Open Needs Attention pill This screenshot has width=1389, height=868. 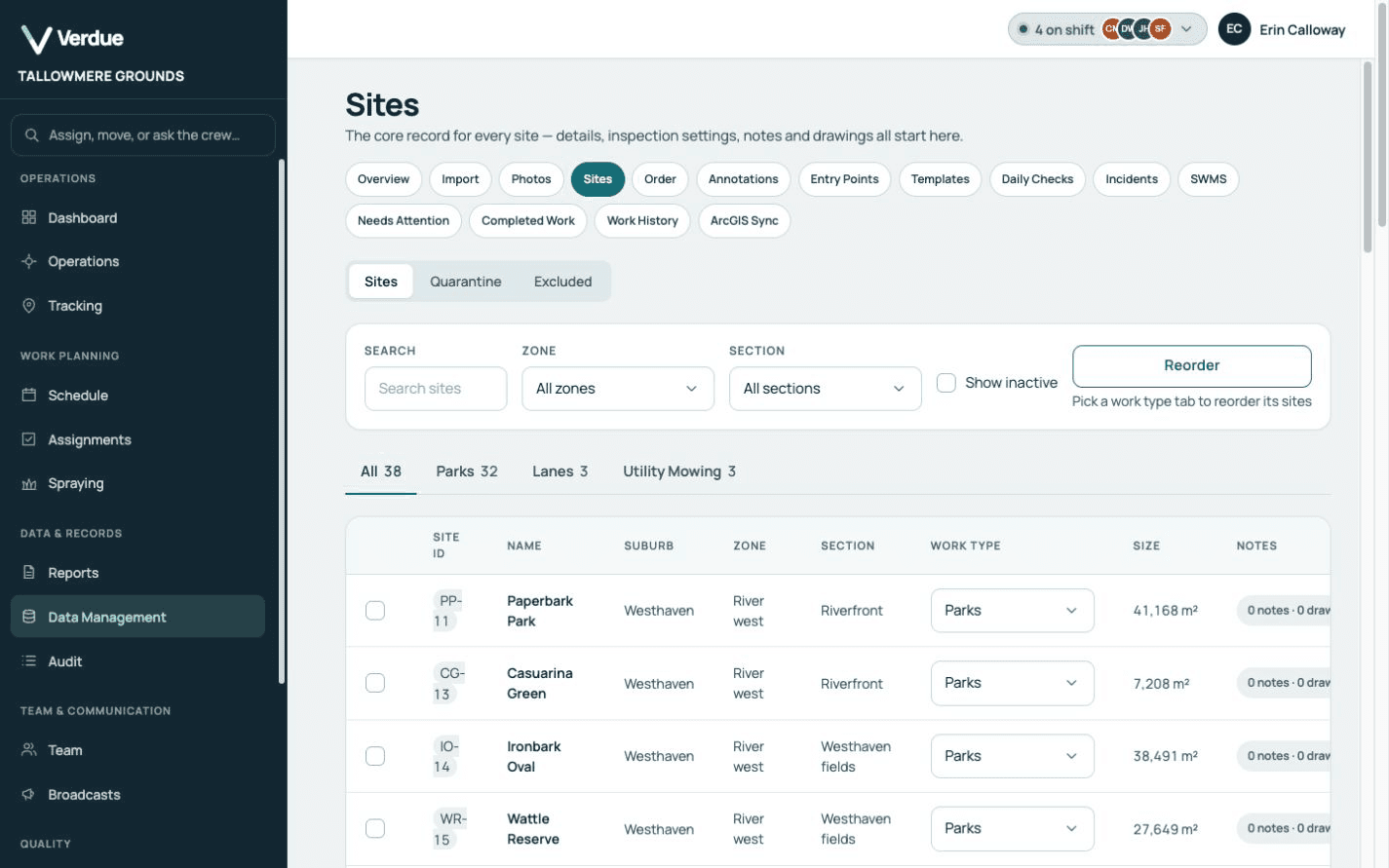coord(404,220)
